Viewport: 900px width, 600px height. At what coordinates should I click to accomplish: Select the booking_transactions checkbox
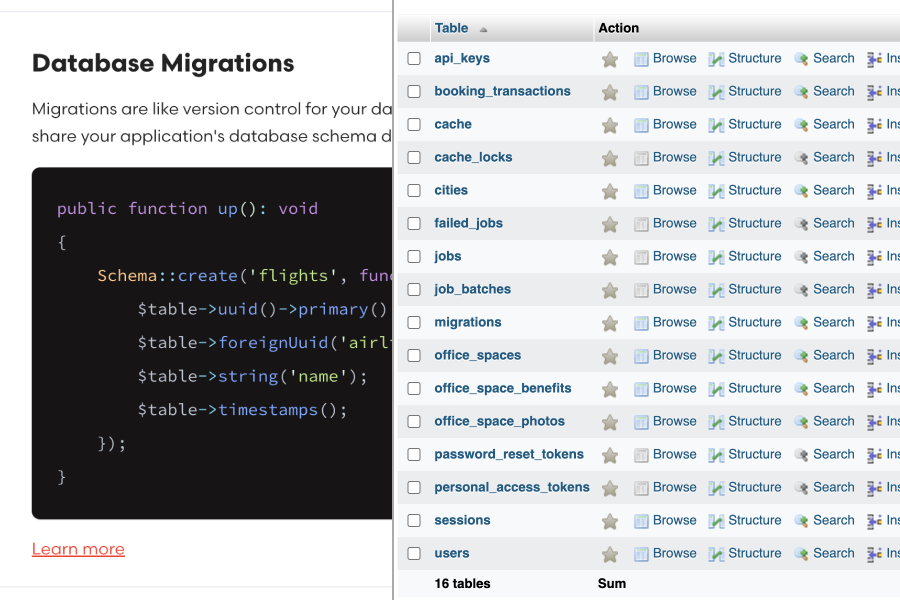(414, 91)
